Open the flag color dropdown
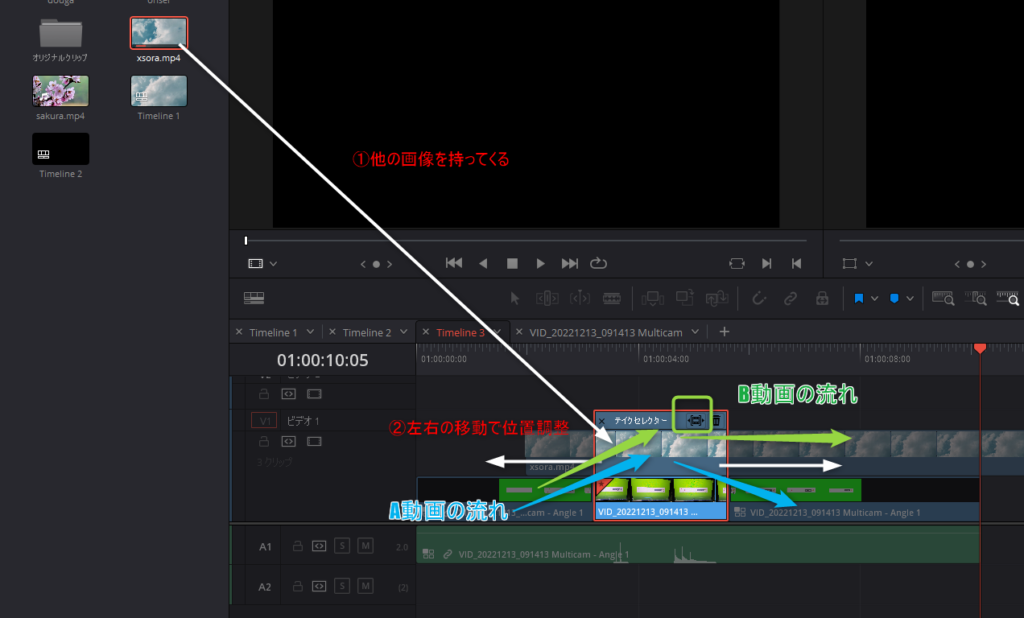The width and height of the screenshot is (1024, 618). [875, 299]
